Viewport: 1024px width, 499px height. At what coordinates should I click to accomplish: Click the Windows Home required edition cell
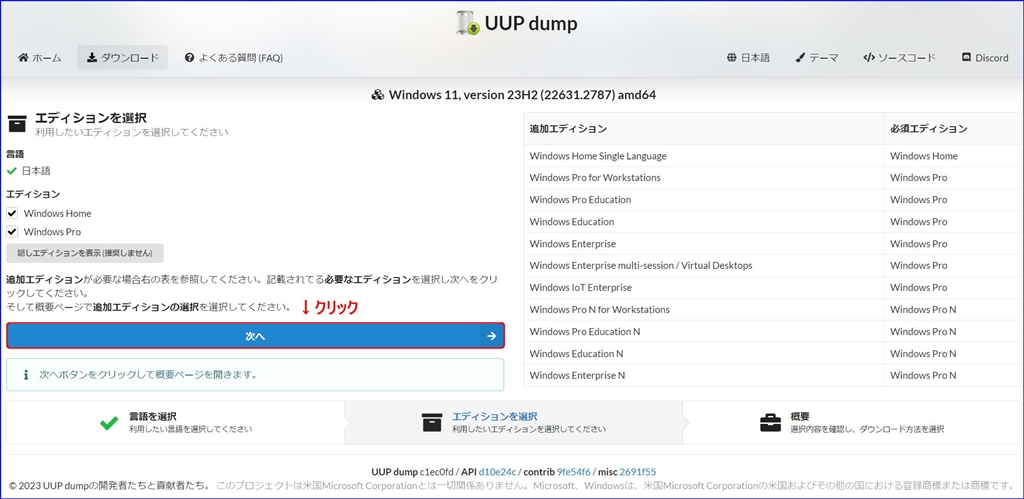point(952,156)
